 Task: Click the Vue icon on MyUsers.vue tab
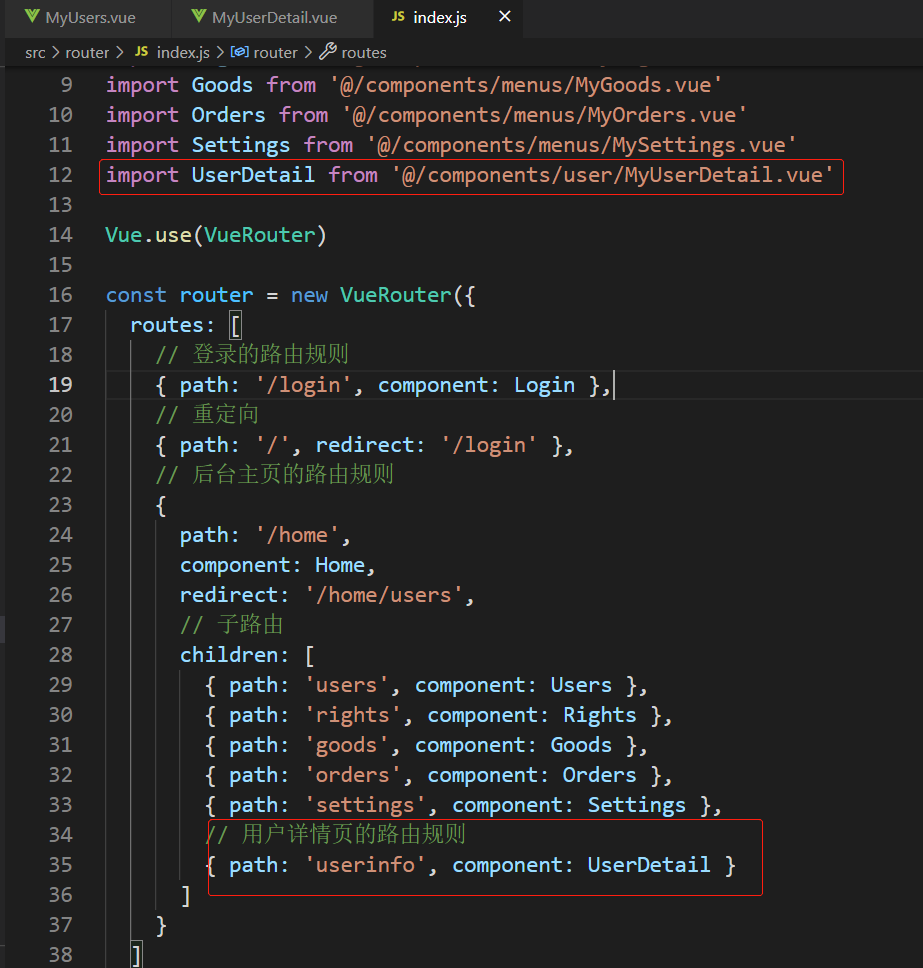[31, 17]
